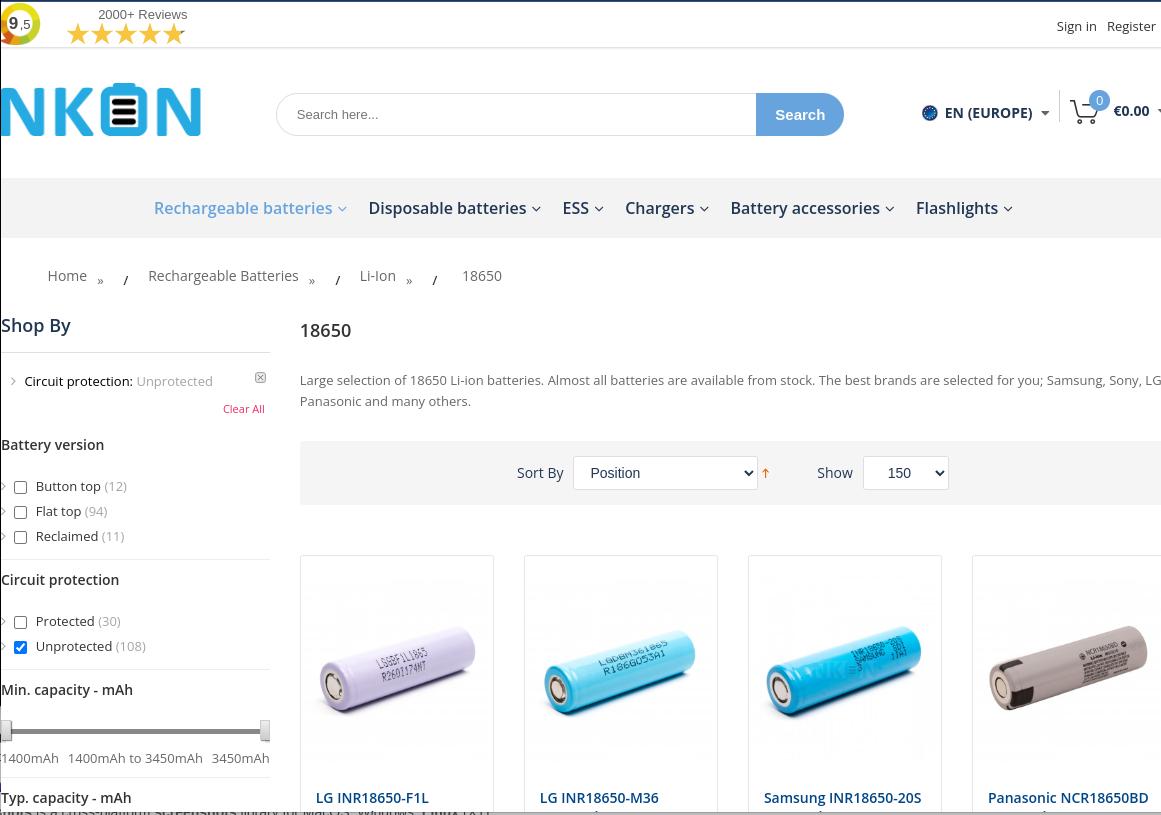Screen dimensions: 1161x815
Task: Open the Show 150 dropdown
Action: pos(906,473)
